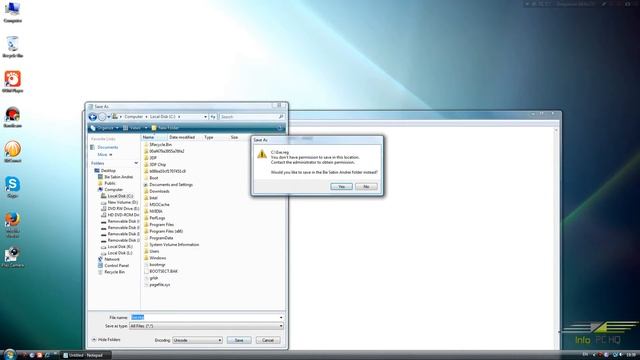Image resolution: width=640 pixels, height=360 pixels.
Task: Select the Downloads folder in file list
Action: (156, 191)
